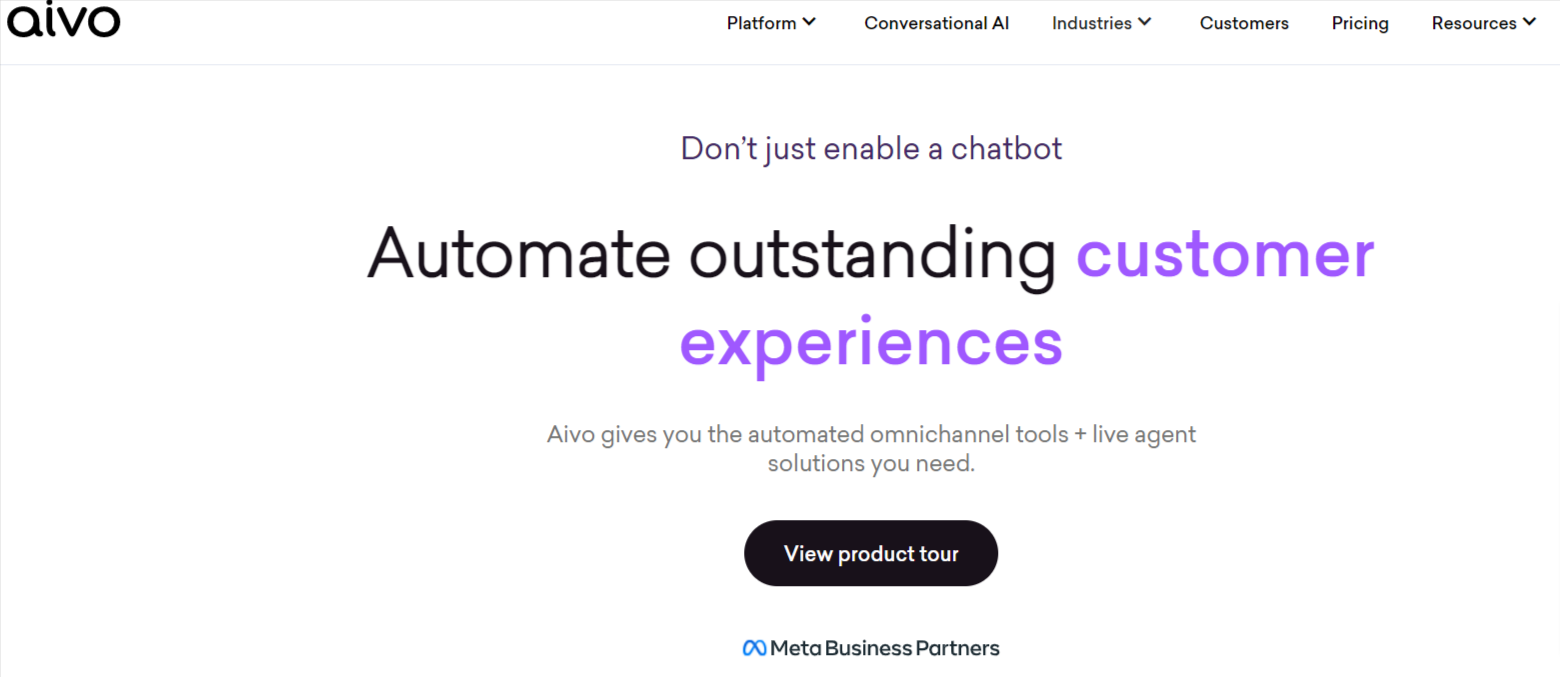Expand the Resources dropdown
The image size is (1560, 677).
tap(1482, 22)
